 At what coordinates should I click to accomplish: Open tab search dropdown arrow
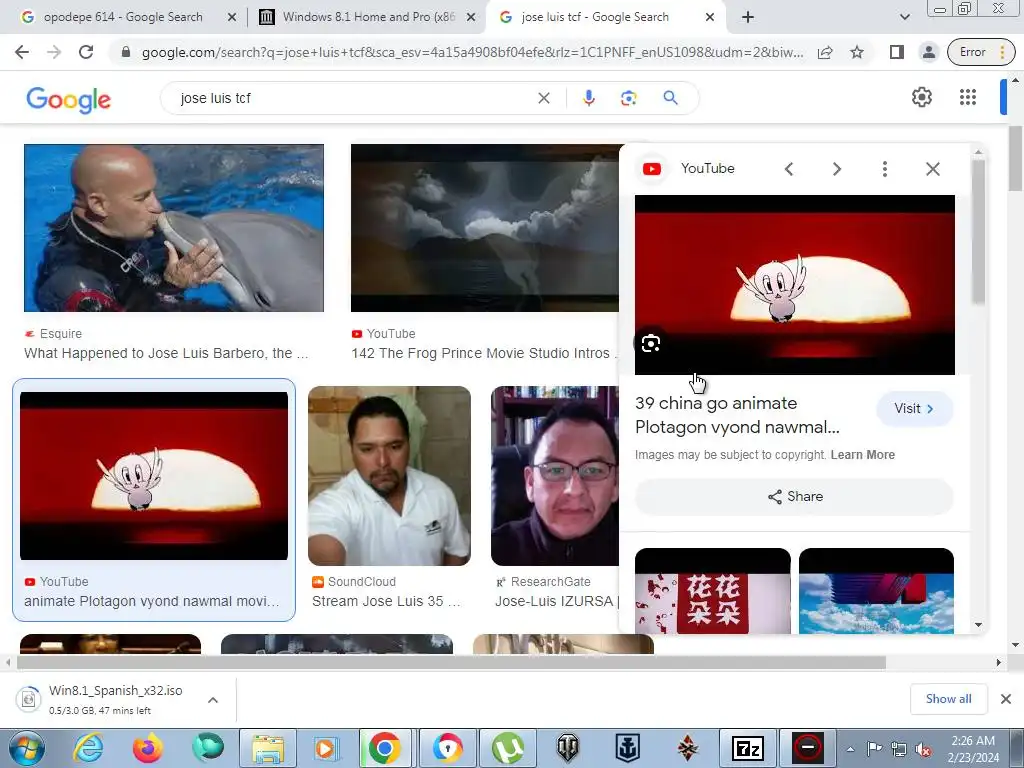[x=904, y=17]
